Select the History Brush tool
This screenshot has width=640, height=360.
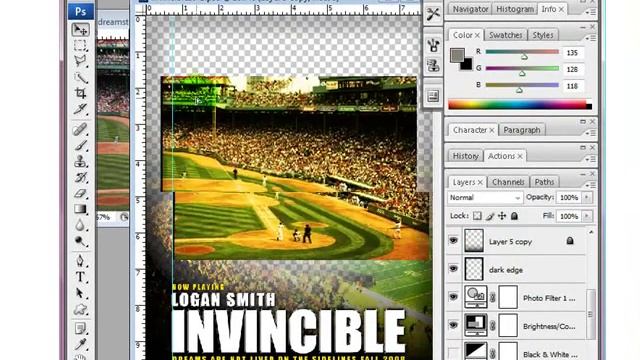coord(80,177)
